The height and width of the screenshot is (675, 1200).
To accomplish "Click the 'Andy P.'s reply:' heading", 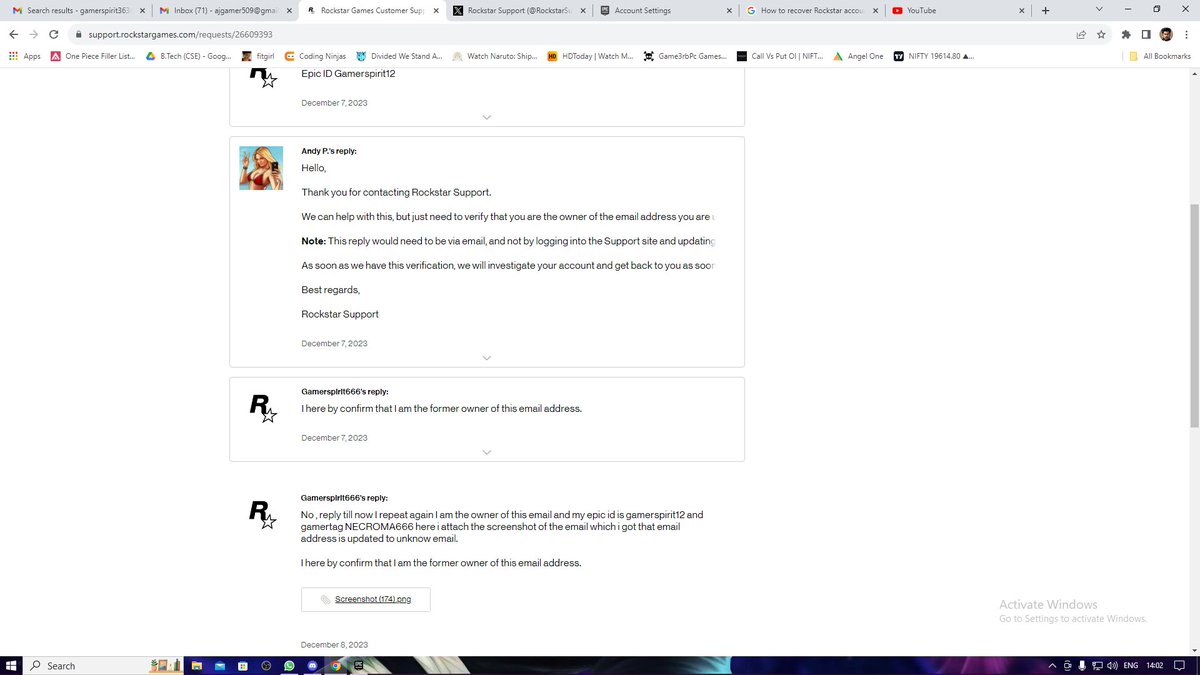I will 329,151.
